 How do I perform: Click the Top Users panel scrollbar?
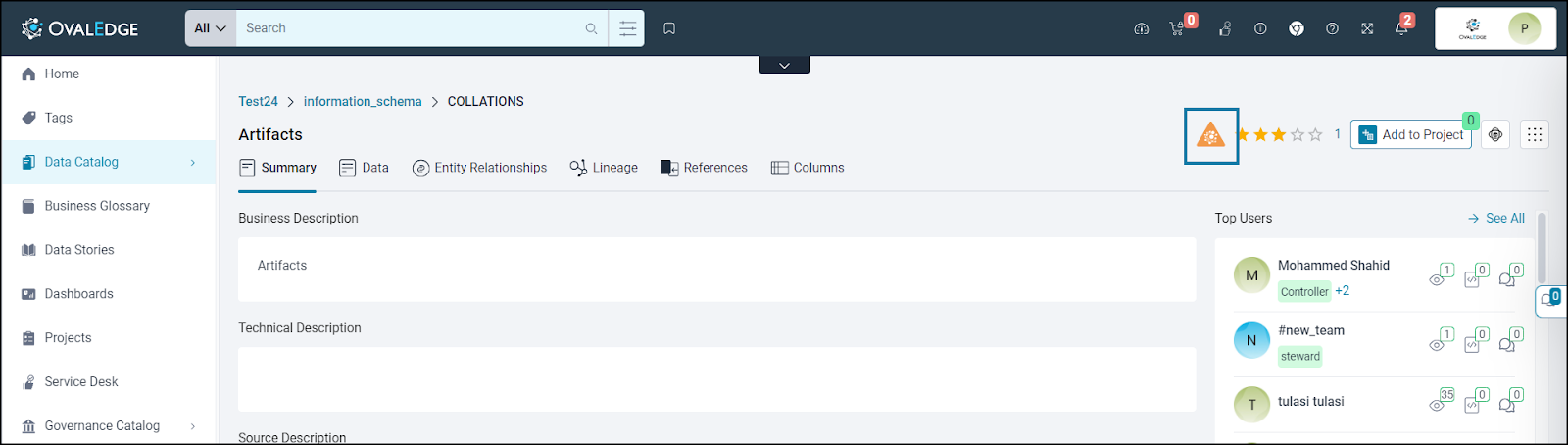click(x=1542, y=247)
